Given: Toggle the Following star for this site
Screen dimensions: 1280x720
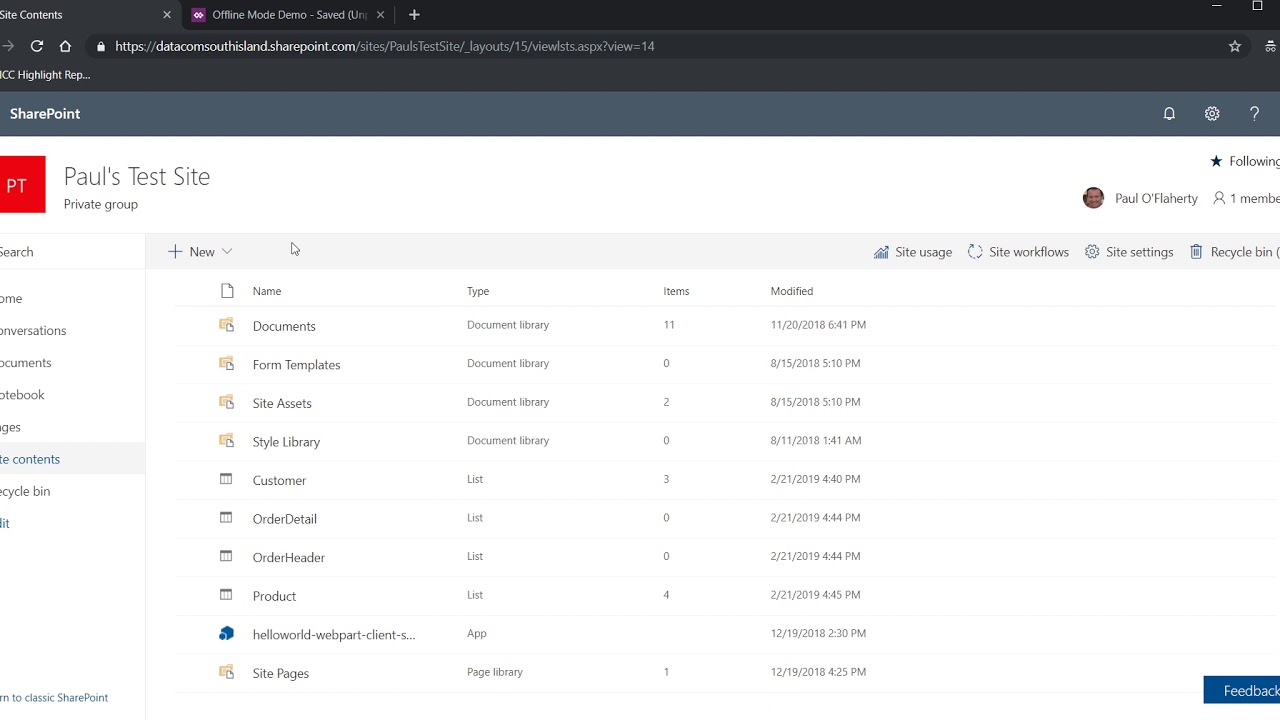Looking at the screenshot, I should 1216,161.
